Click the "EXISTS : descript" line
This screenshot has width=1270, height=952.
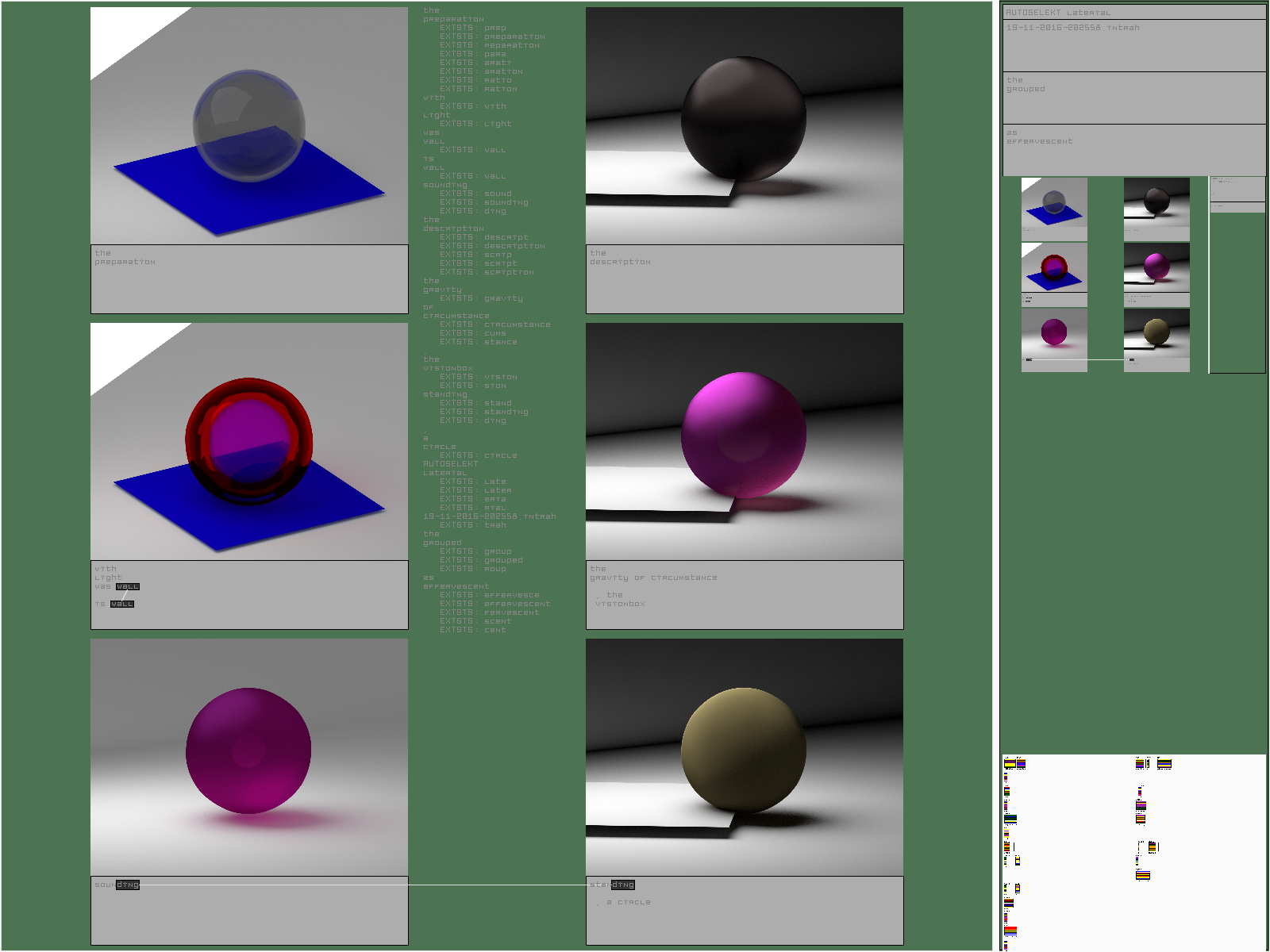[x=484, y=237]
